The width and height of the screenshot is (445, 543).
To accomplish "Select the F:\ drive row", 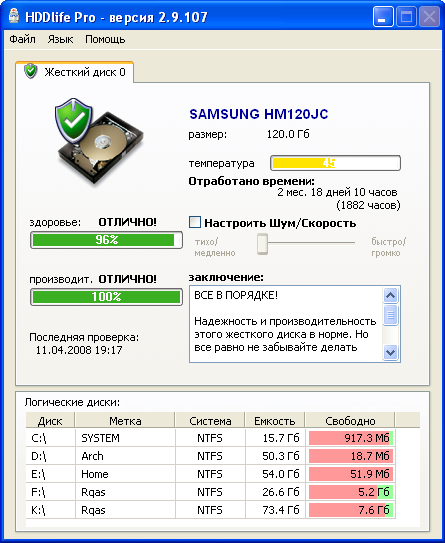I will point(211,492).
